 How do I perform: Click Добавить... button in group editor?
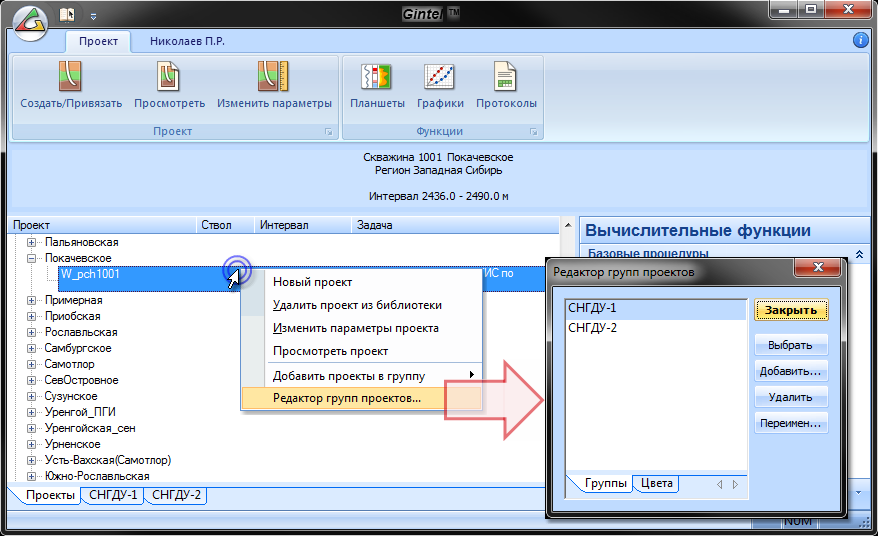pos(791,371)
